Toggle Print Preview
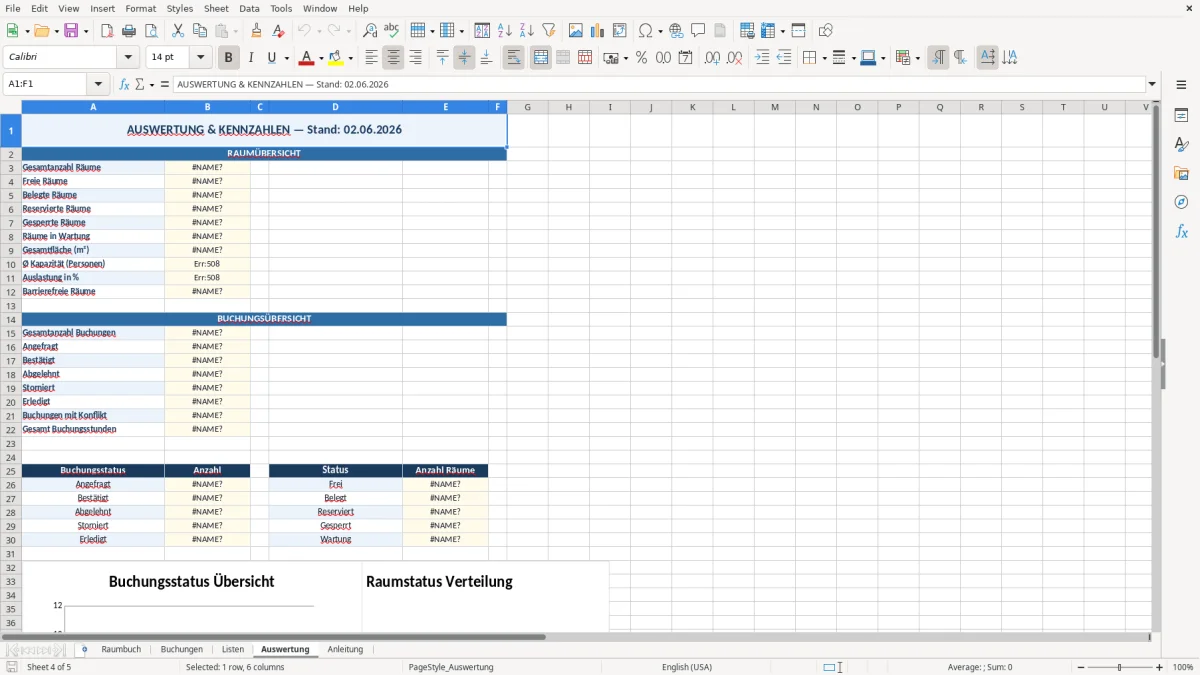Viewport: 1200px width, 675px height. point(151,31)
